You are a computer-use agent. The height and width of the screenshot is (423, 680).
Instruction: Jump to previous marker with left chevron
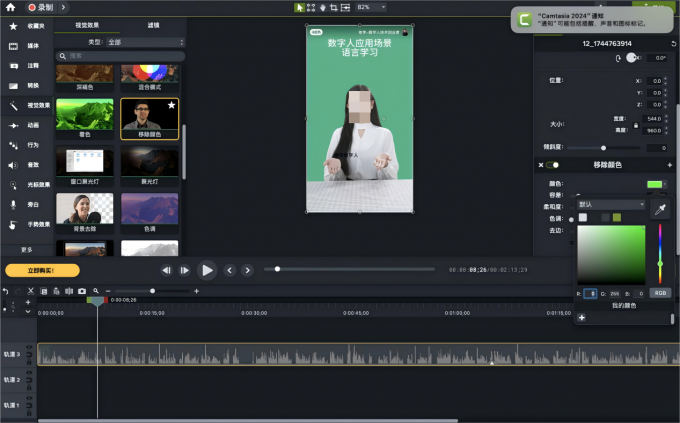pos(229,270)
